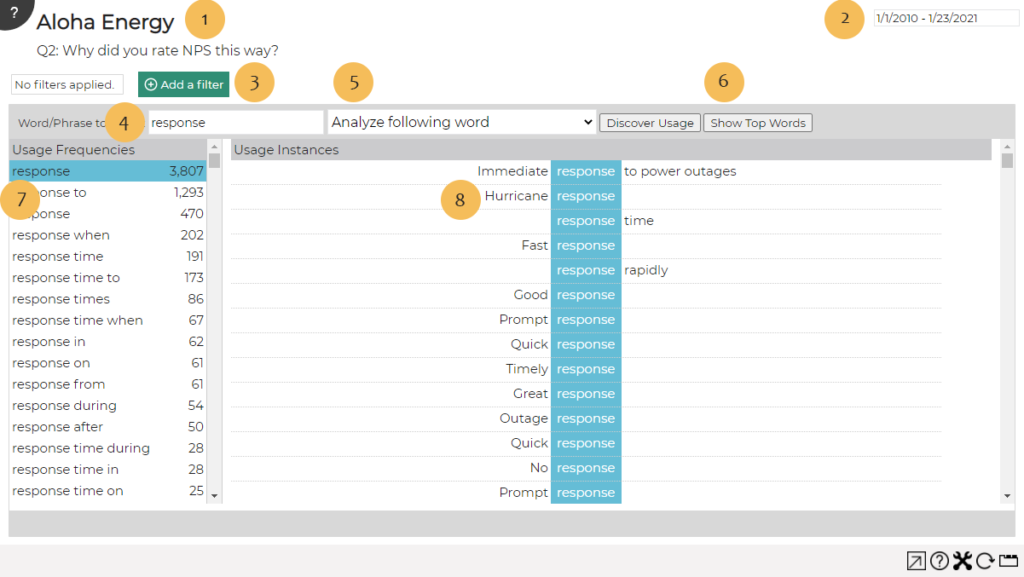This screenshot has height=577, width=1024.
Task: Open the No filters applied selector
Action: point(66,84)
